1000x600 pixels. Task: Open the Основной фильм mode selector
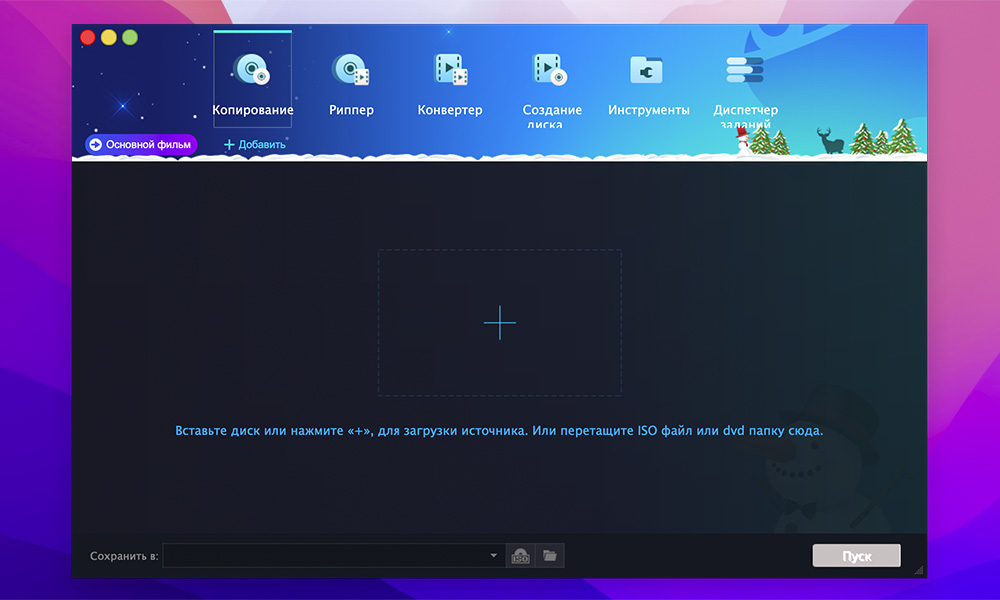coord(141,145)
